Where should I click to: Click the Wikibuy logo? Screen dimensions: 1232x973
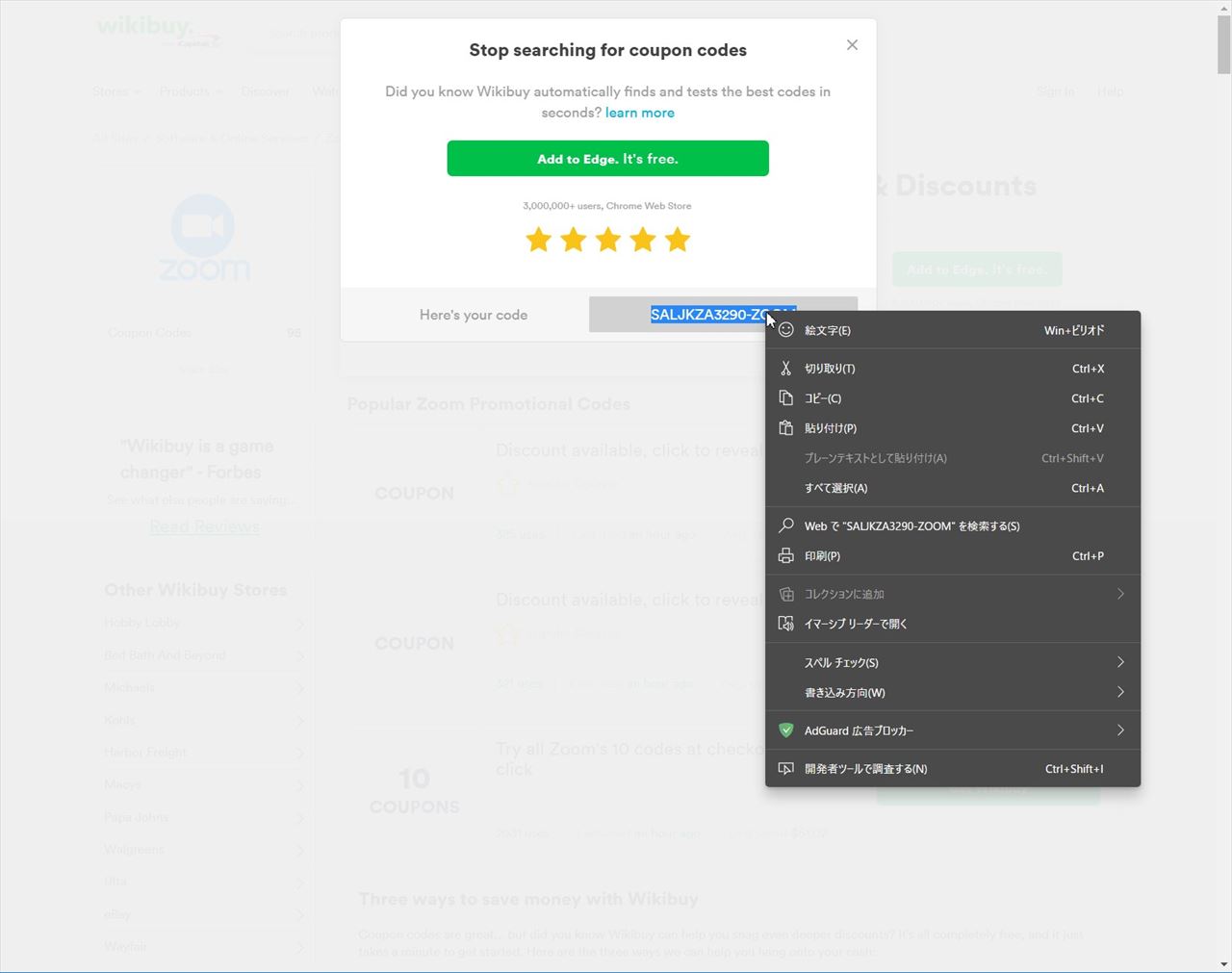159,31
